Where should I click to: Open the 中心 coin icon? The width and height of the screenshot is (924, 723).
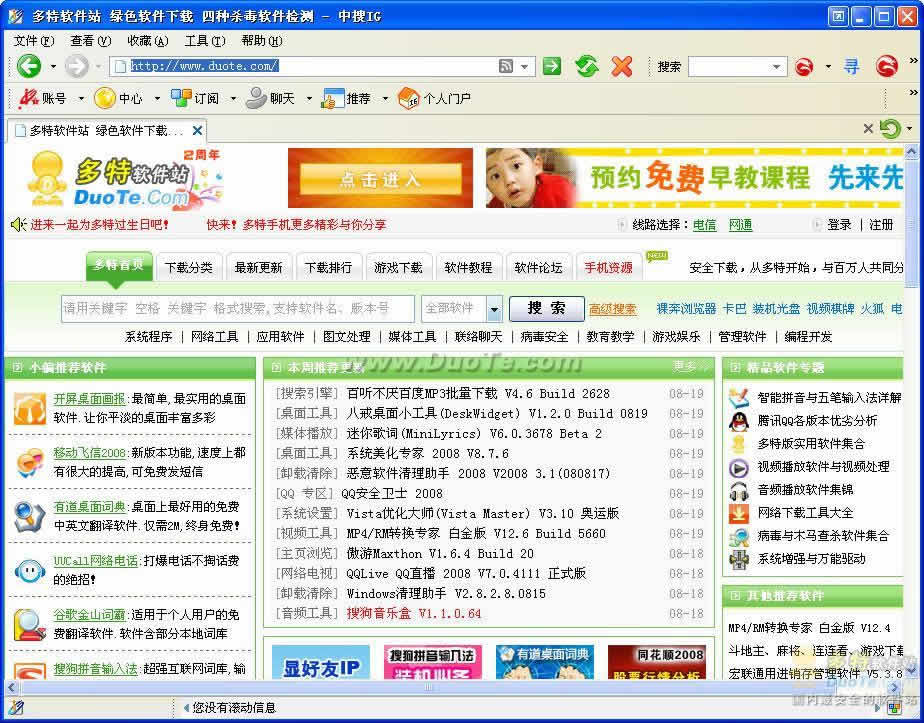pyautogui.click(x=104, y=98)
